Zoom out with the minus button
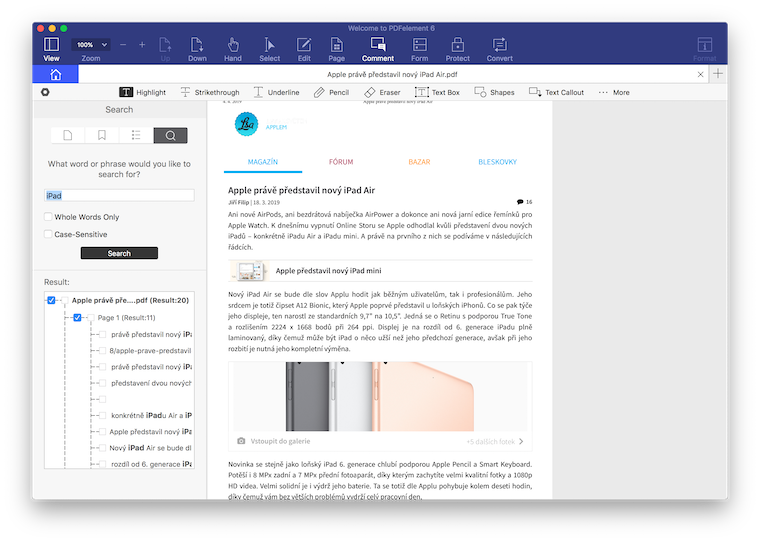Image resolution: width=760 pixels, height=542 pixels. pyautogui.click(x=123, y=45)
